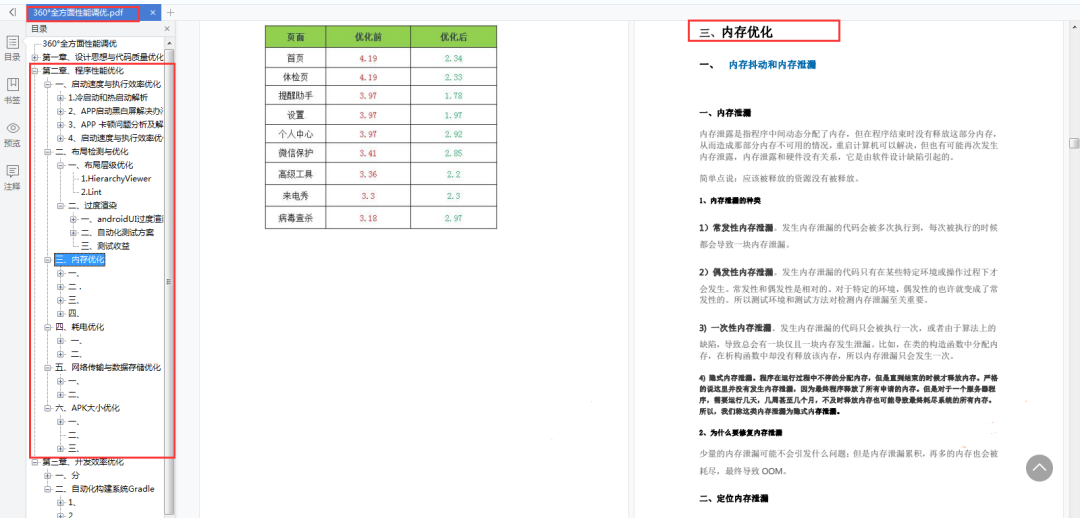The width and height of the screenshot is (1080, 518).
Task: Collapse 一、启动速度与执行效率优化 node
Action: pos(48,84)
